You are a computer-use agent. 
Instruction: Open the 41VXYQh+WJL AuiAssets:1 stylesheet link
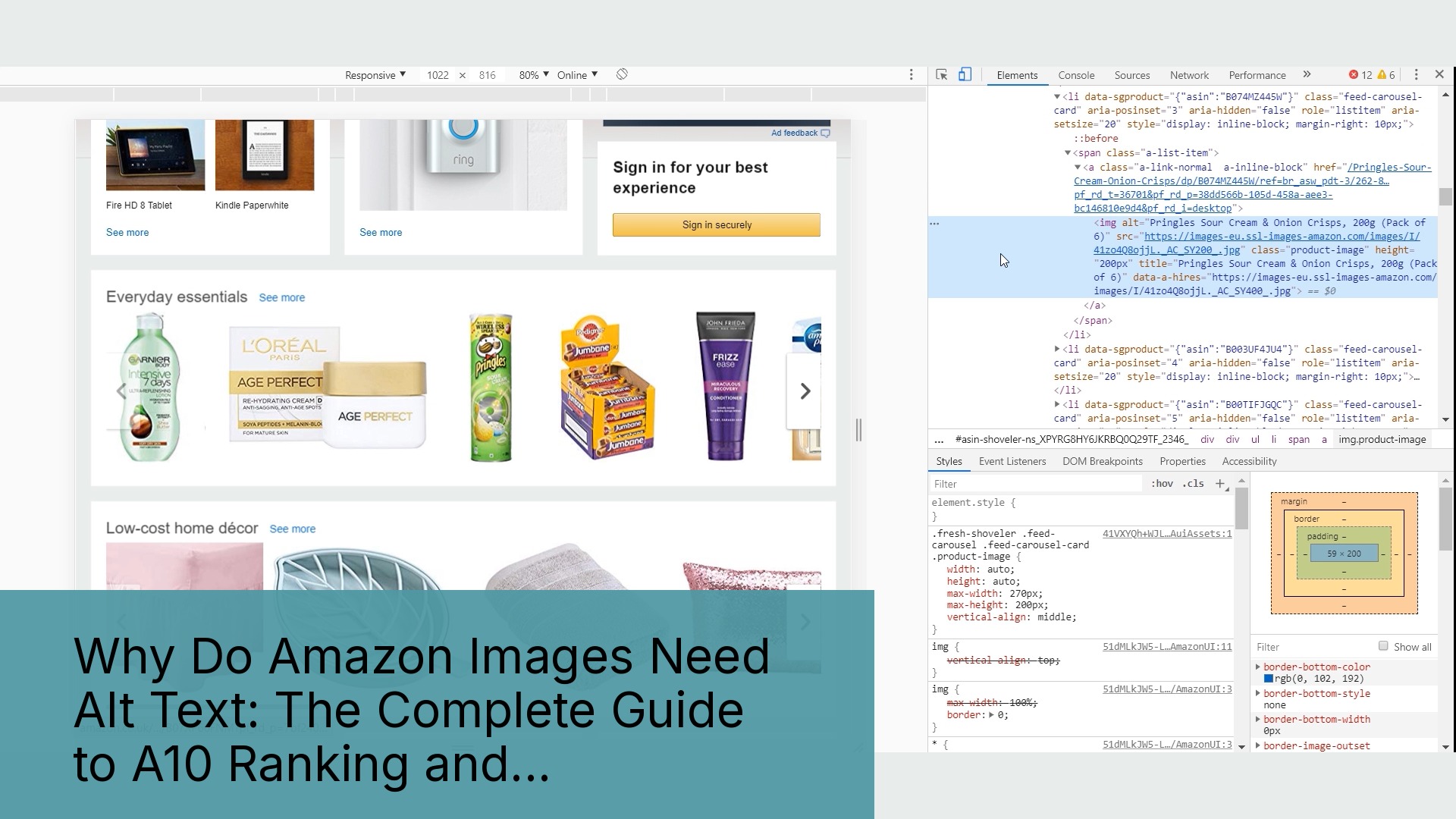[x=1167, y=534]
